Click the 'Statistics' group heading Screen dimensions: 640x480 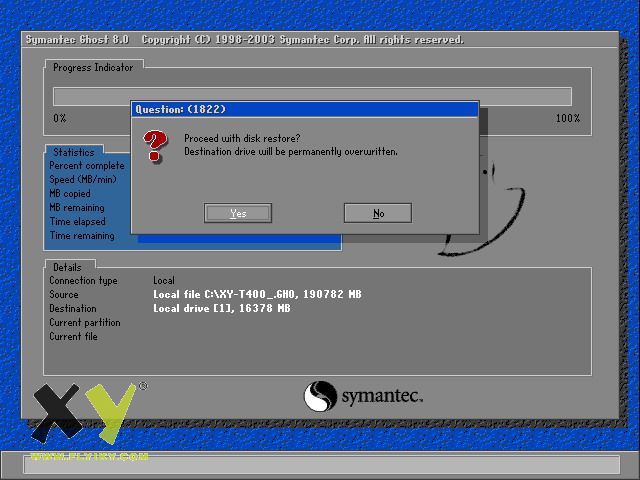(x=73, y=152)
